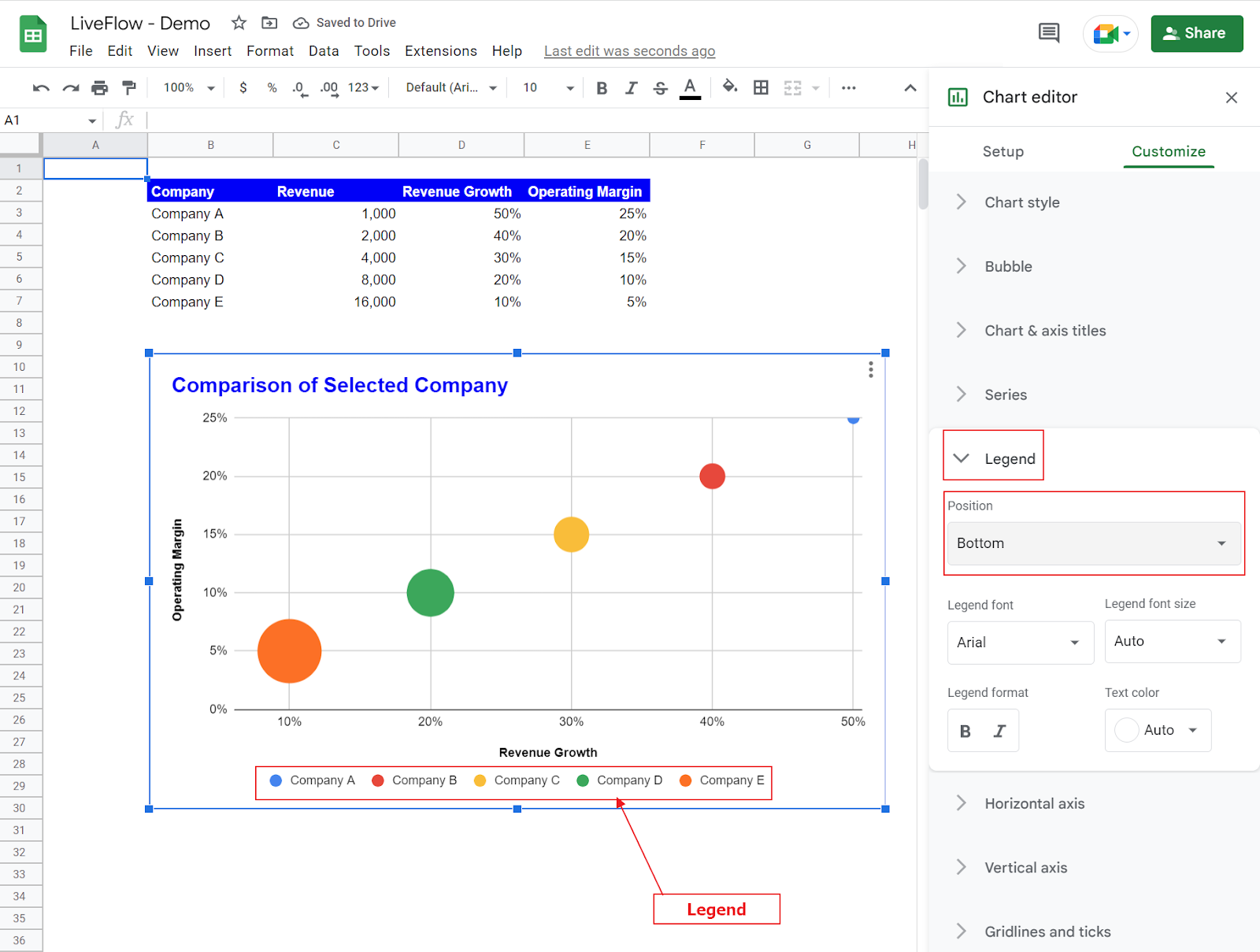Open the Extensions menu
This screenshot has height=952, width=1260.
(441, 51)
